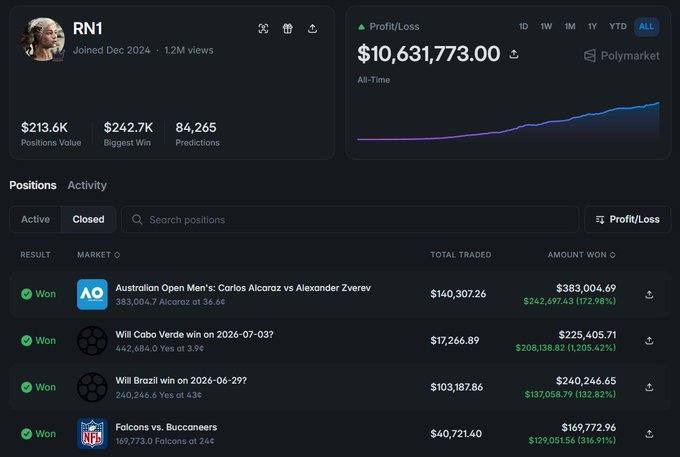Click soccer ball icon for Cabo Verde market
Screen dimensions: 680x457
coord(92,341)
